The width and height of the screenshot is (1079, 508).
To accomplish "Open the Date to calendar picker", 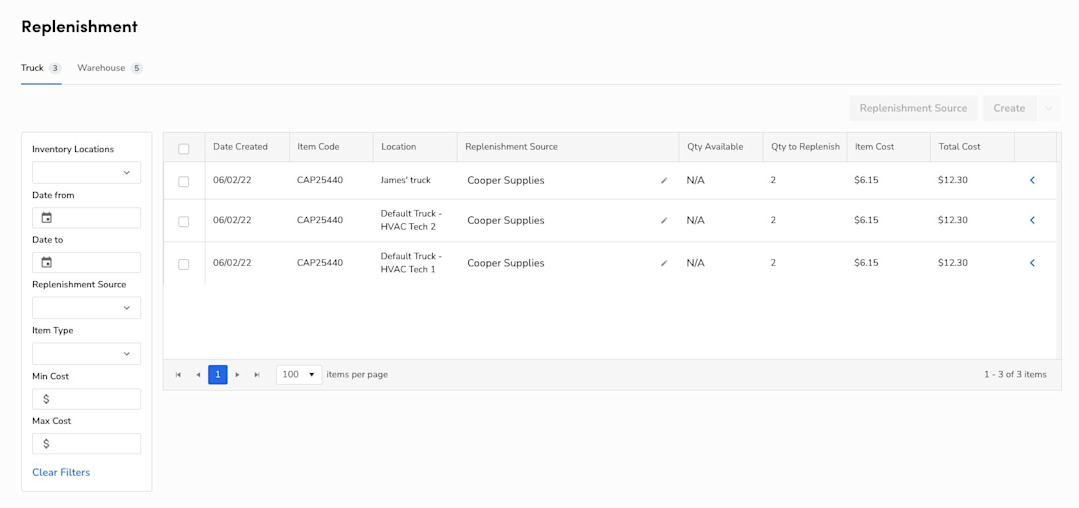I will [x=47, y=262].
